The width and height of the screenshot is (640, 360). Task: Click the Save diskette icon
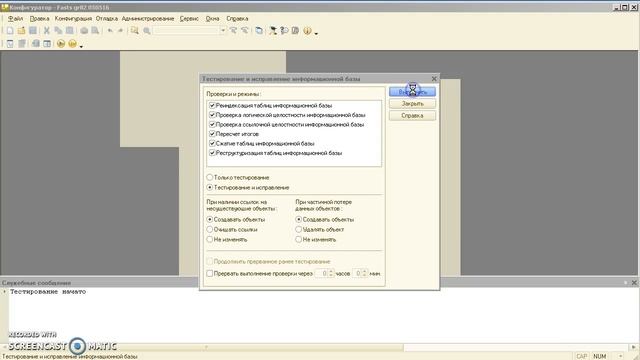click(33, 31)
